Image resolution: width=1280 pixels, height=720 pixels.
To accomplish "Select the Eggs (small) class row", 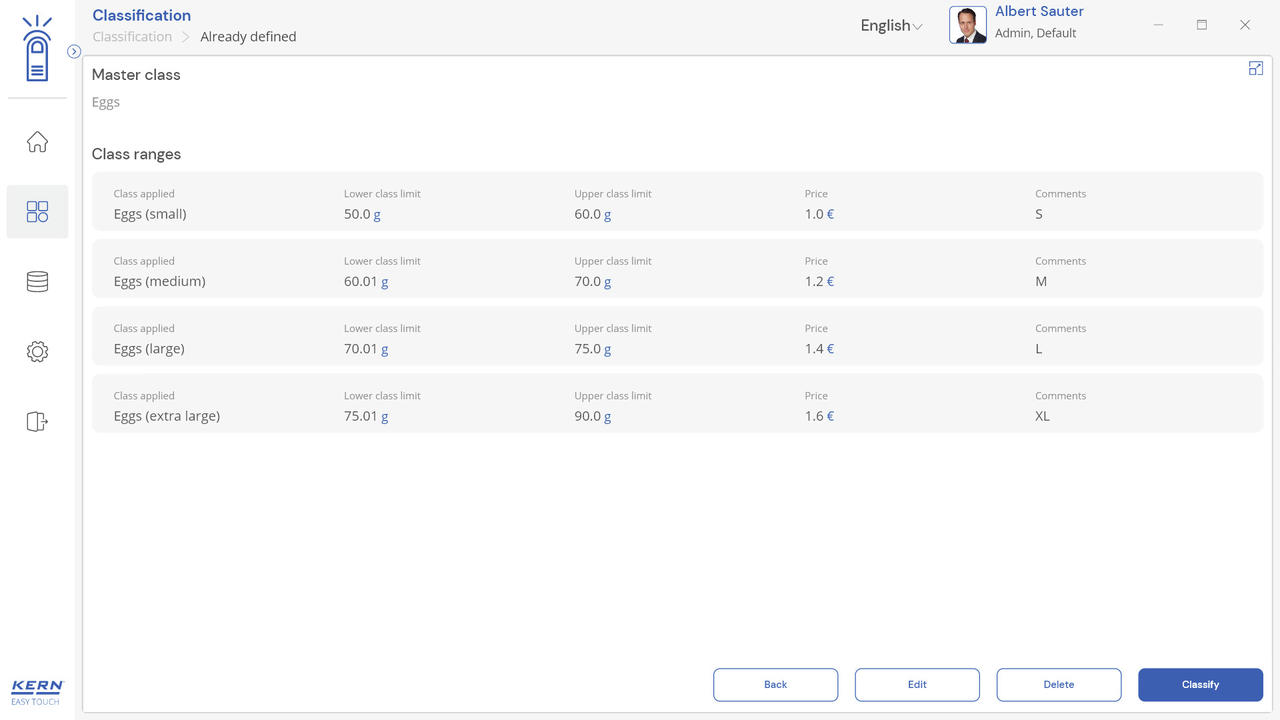I will 676,204.
